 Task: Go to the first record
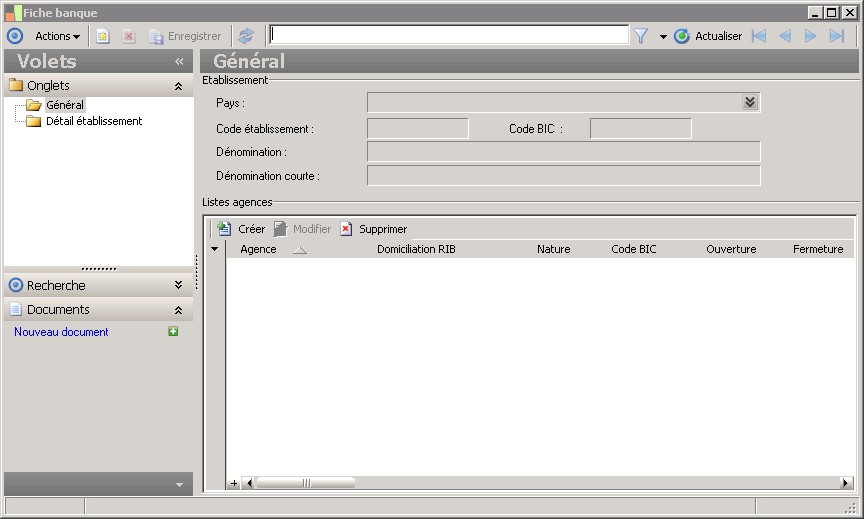pyautogui.click(x=759, y=36)
